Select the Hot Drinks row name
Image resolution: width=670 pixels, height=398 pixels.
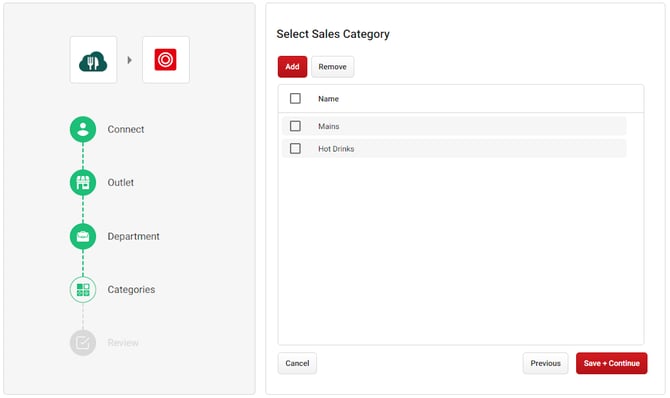coord(336,149)
